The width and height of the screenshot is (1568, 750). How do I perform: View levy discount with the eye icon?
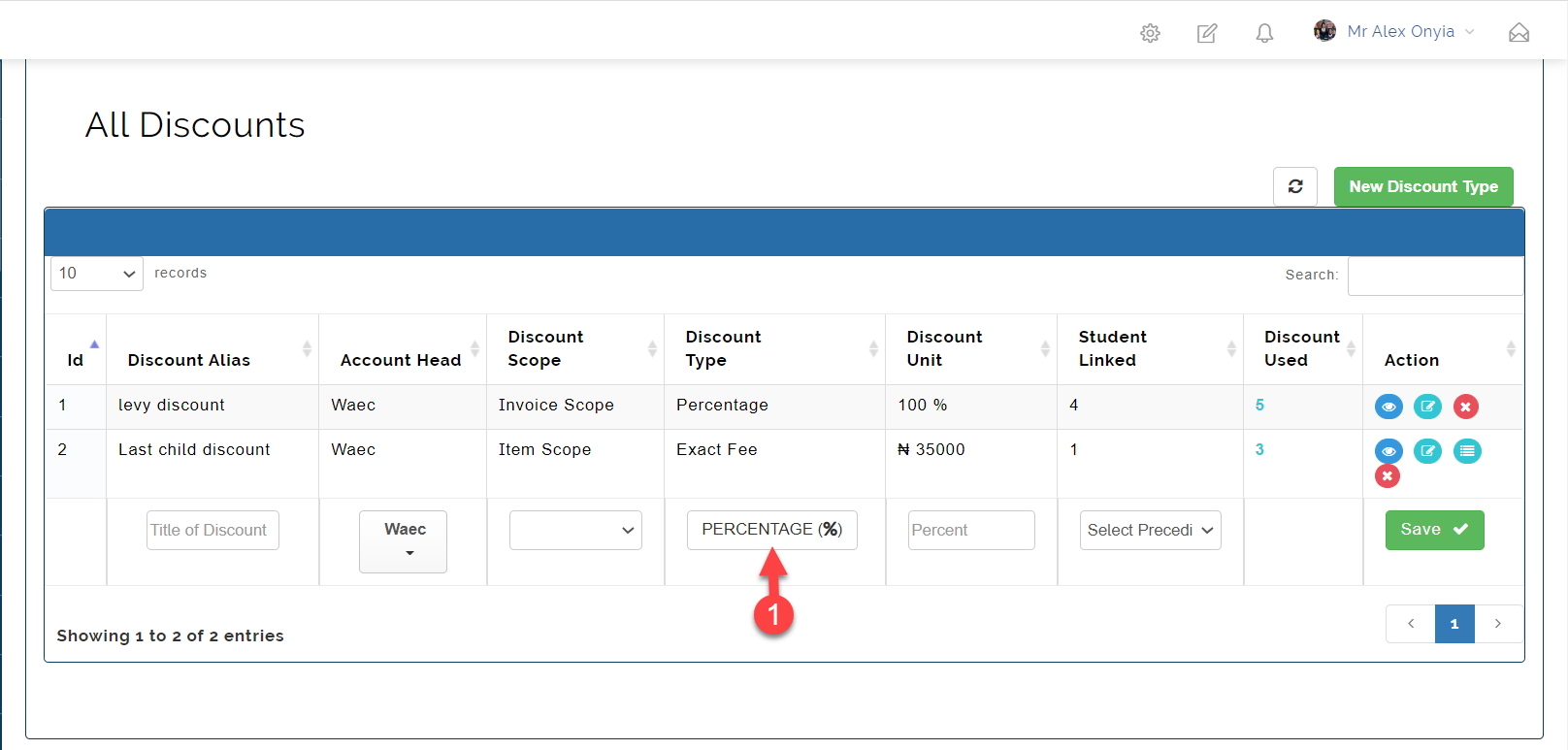click(x=1388, y=407)
